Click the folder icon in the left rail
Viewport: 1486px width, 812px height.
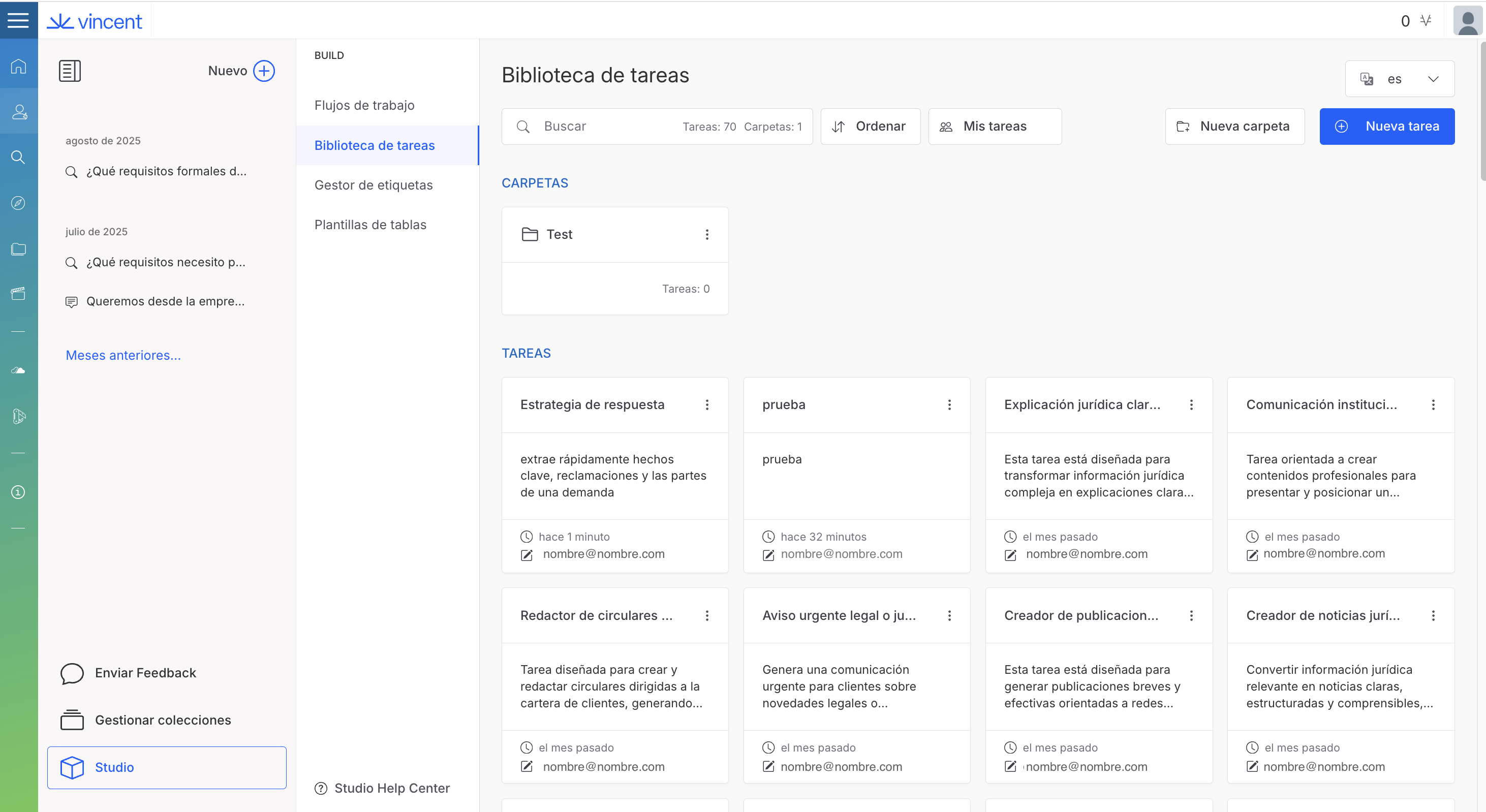(x=18, y=249)
